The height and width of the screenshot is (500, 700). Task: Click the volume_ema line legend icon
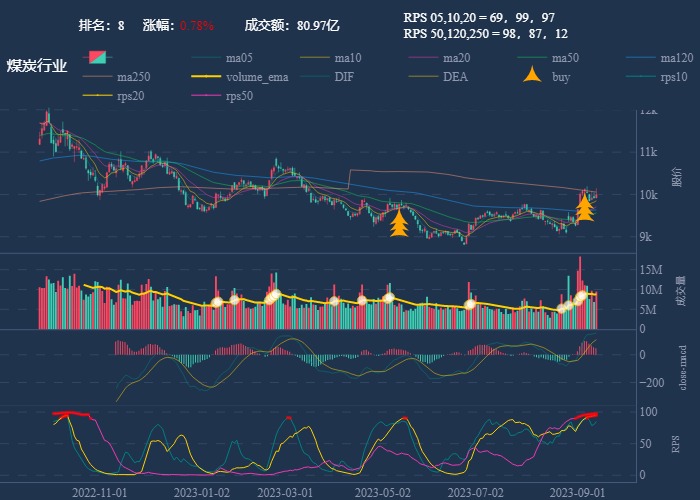[208, 77]
